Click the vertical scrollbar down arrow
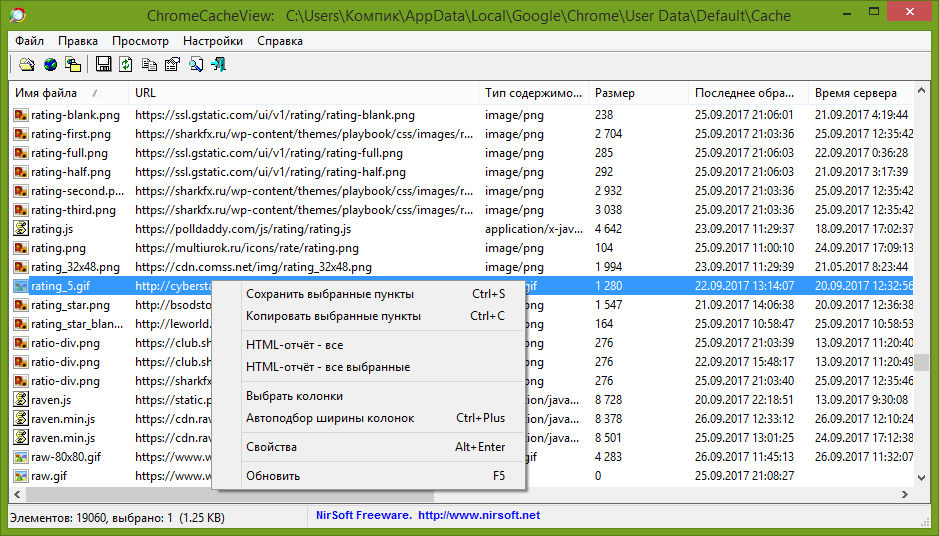939x536 pixels. (x=922, y=478)
